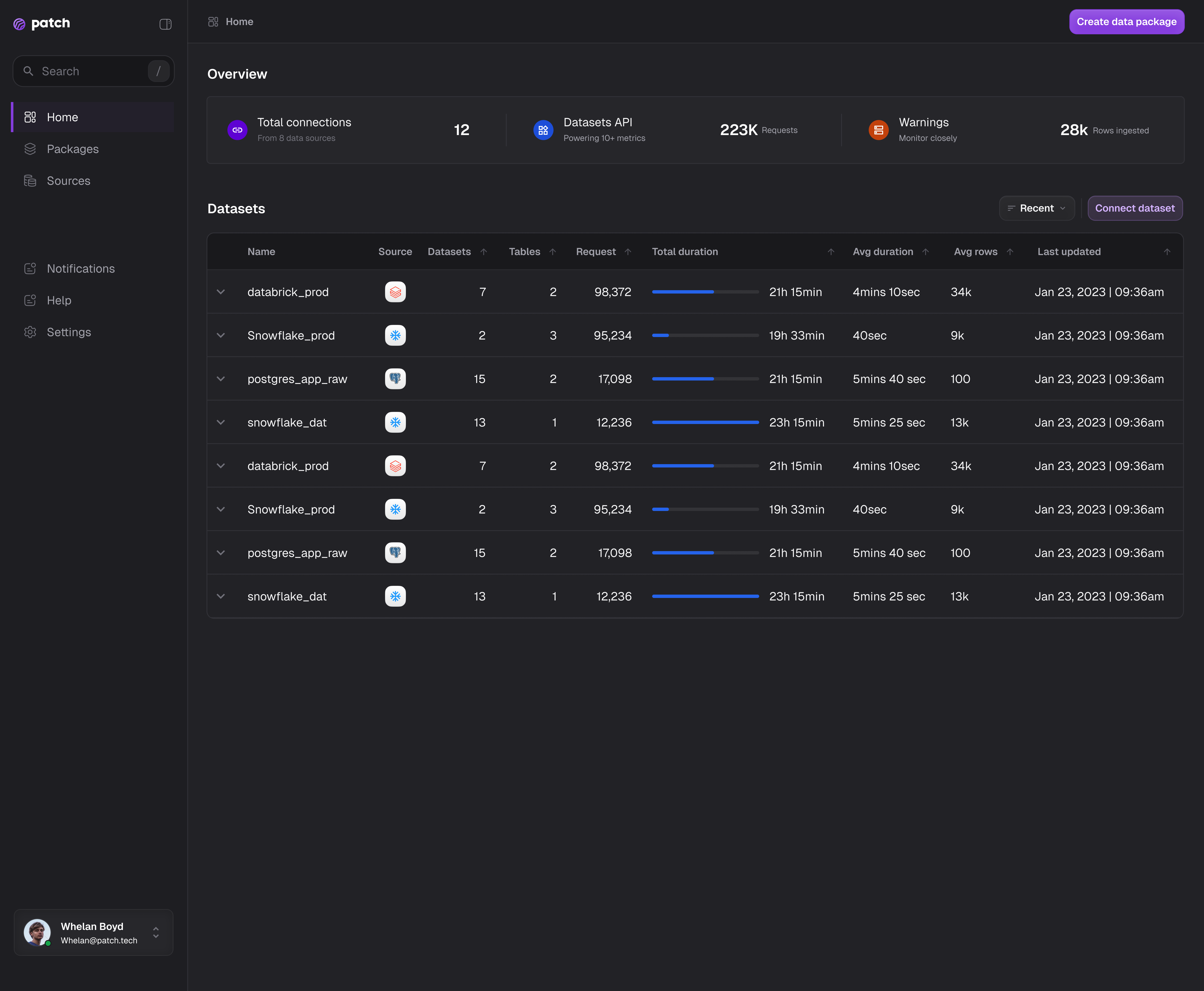Sort by Last updated column arrow
Screen dimensions: 1204x991
pos(1167,252)
